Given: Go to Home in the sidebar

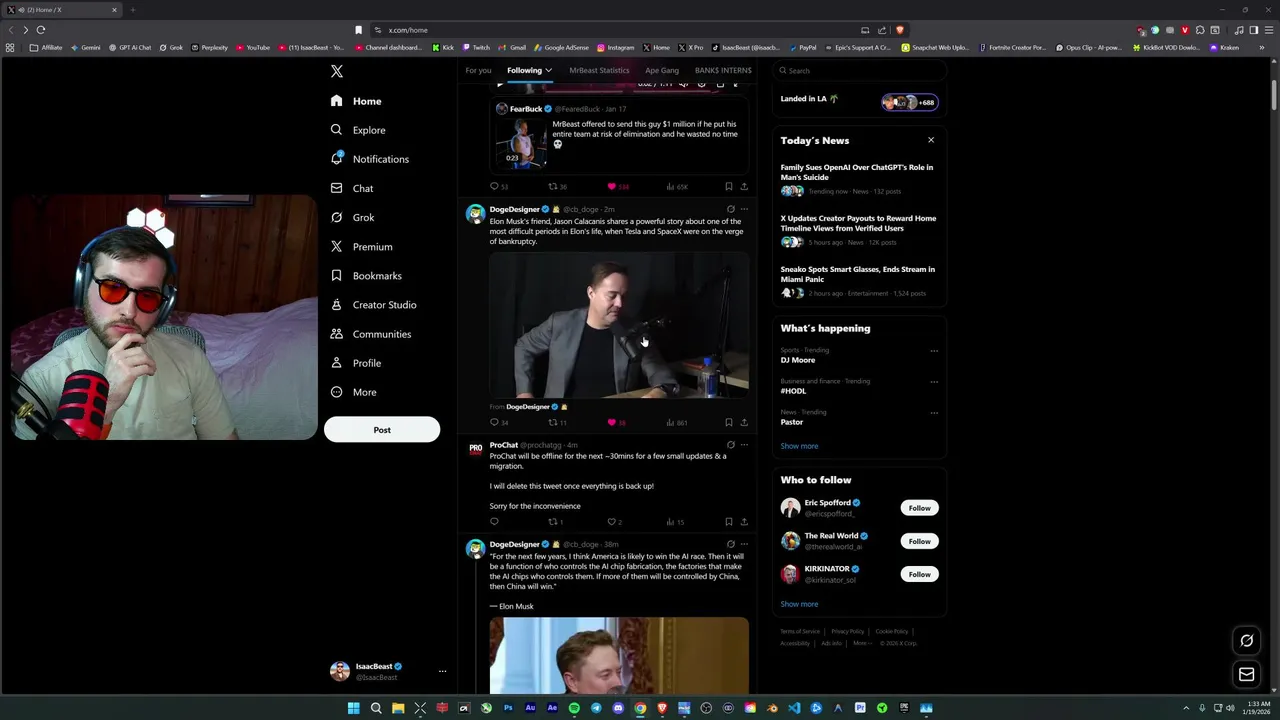Looking at the screenshot, I should point(356,101).
